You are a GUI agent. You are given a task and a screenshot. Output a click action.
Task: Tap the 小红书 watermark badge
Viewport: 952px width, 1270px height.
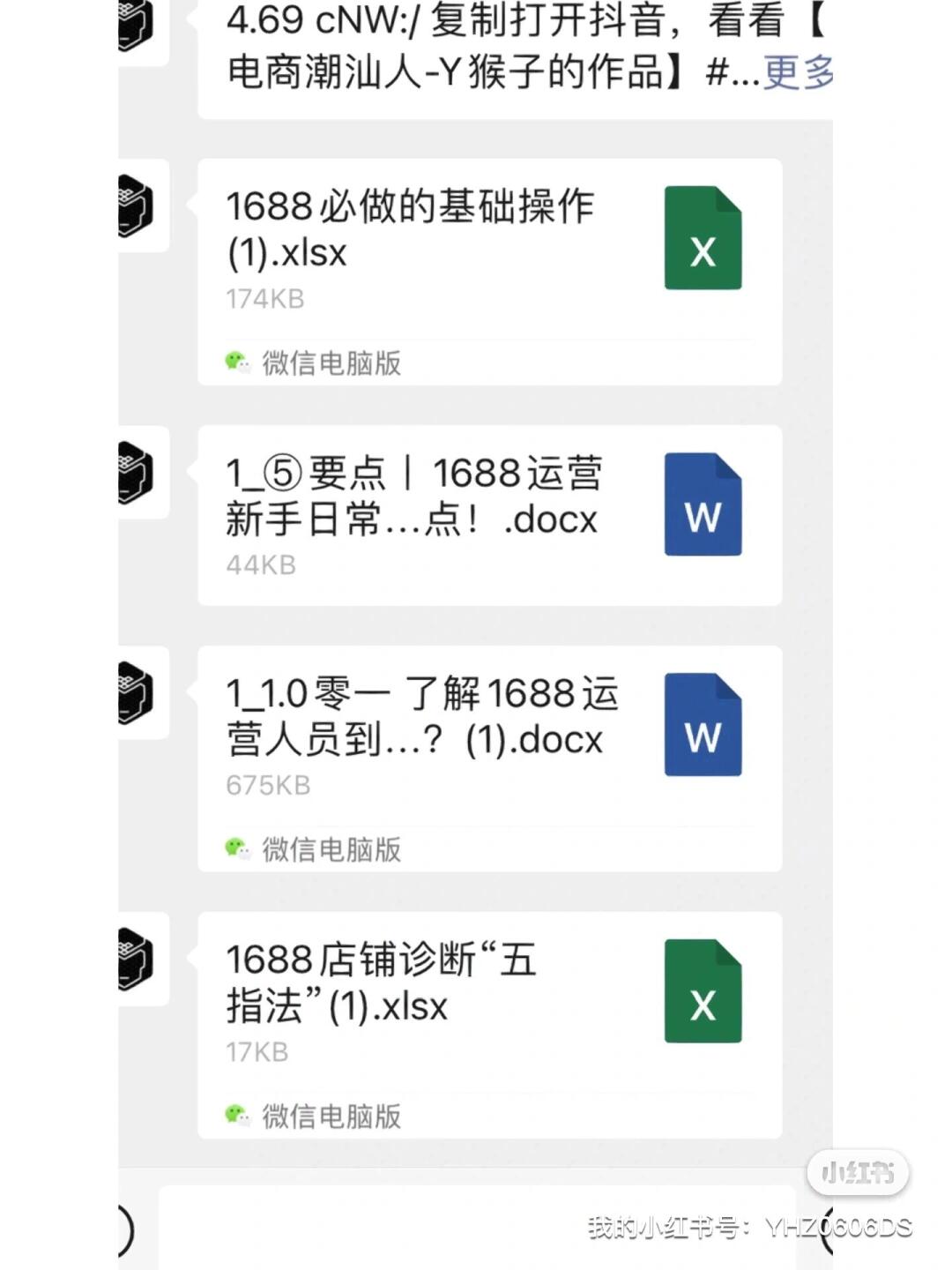(858, 1172)
